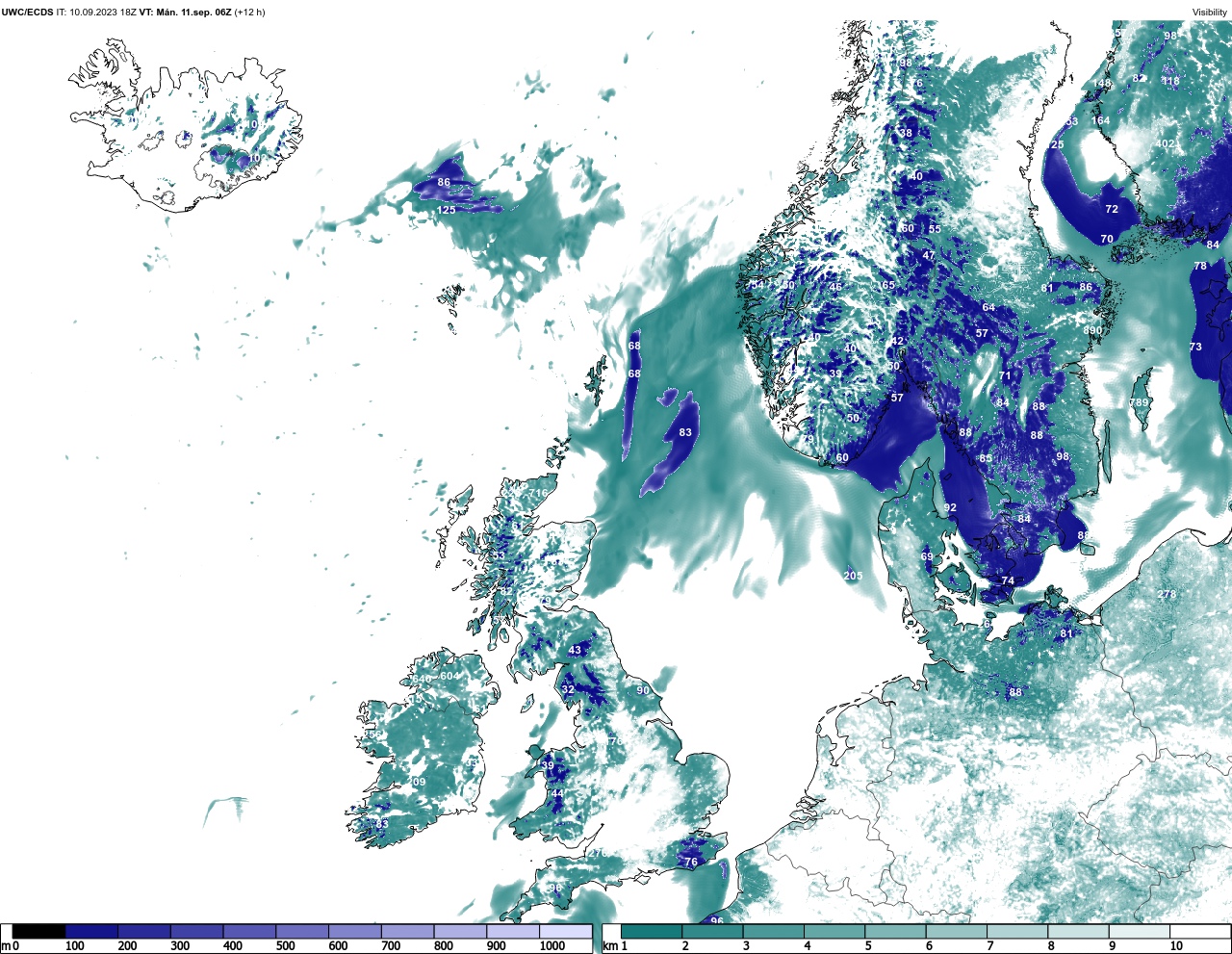
Task: Click the '716' value on the map
Action: (537, 493)
